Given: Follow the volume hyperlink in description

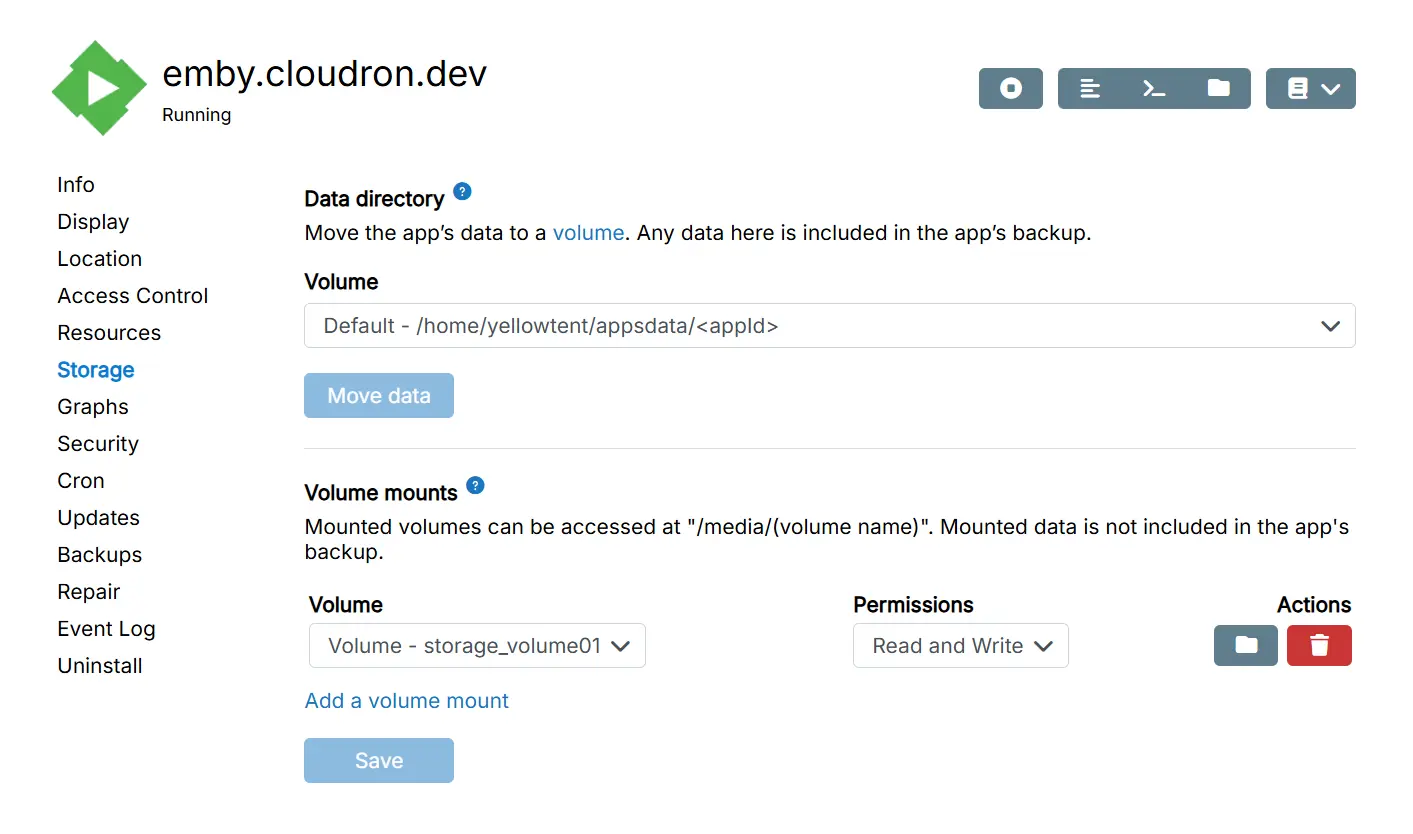Looking at the screenshot, I should 588,233.
